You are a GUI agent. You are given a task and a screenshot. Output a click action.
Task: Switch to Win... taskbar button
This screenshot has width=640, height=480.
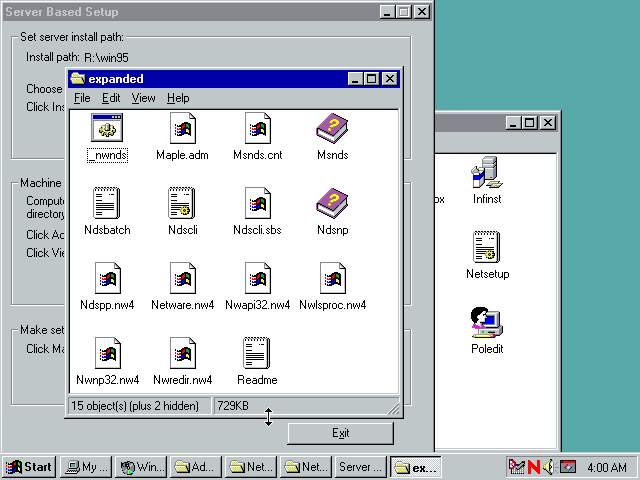(141, 467)
